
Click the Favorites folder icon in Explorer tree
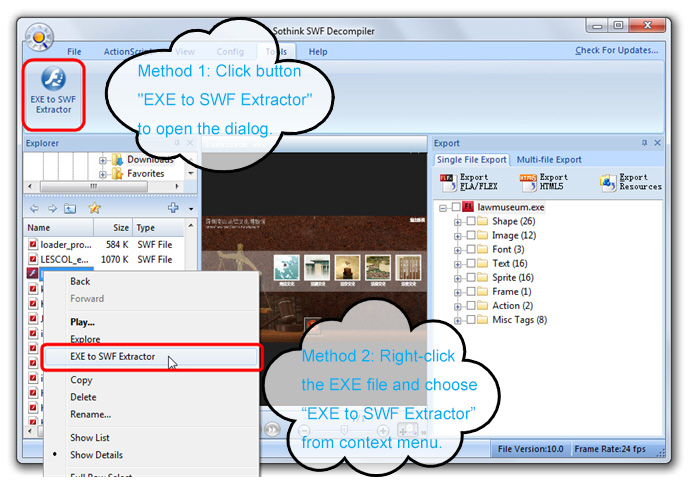pyautogui.click(x=117, y=174)
